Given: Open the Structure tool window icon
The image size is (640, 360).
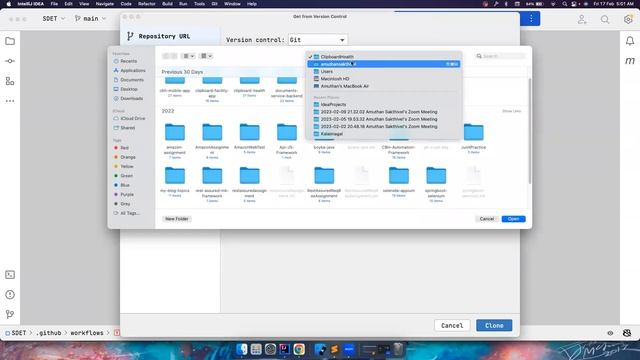Looking at the screenshot, I should pyautogui.click(x=10, y=81).
